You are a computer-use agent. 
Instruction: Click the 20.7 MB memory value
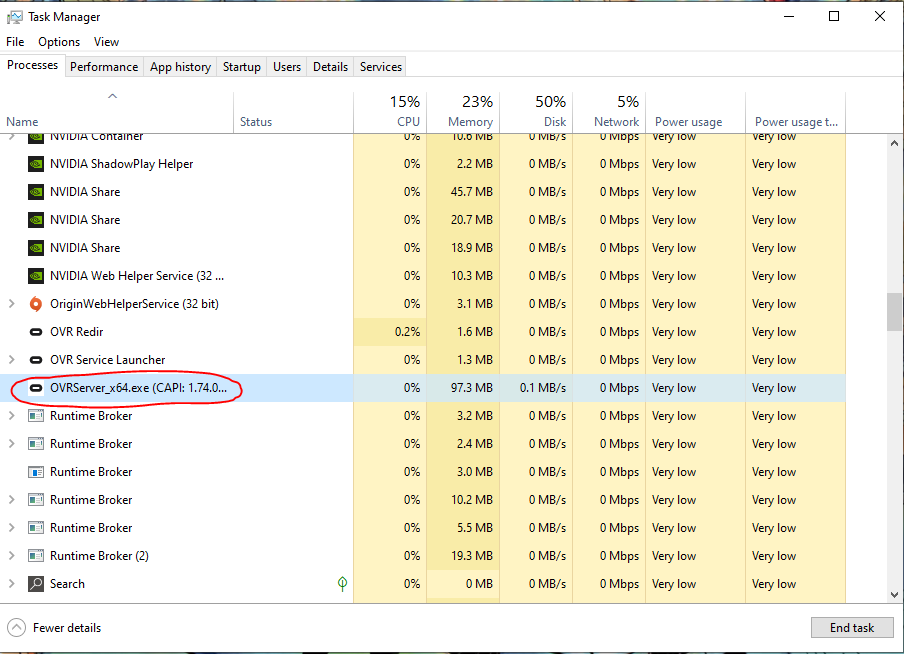(472, 220)
